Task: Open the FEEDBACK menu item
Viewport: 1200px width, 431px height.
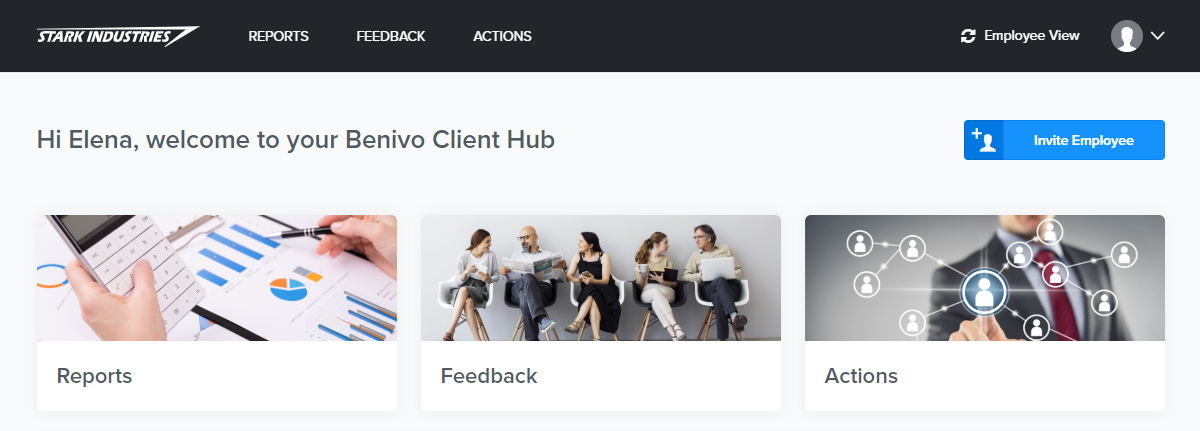Action: (391, 36)
